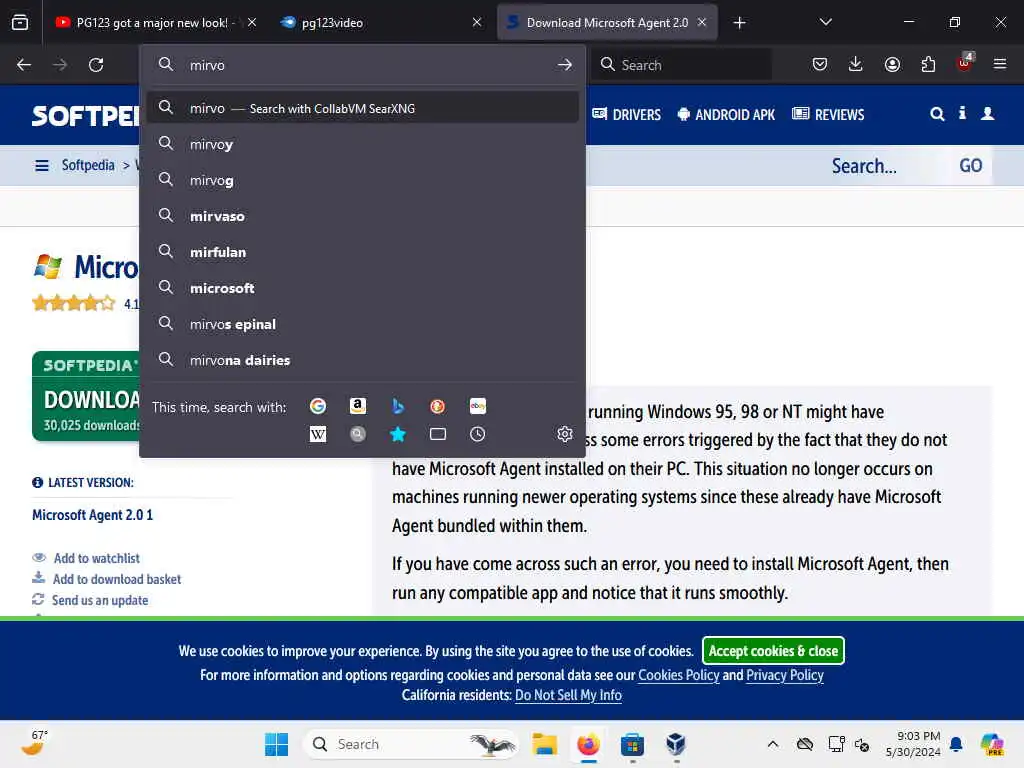
Task: Choose the microsoft suggestion
Action: (362, 287)
